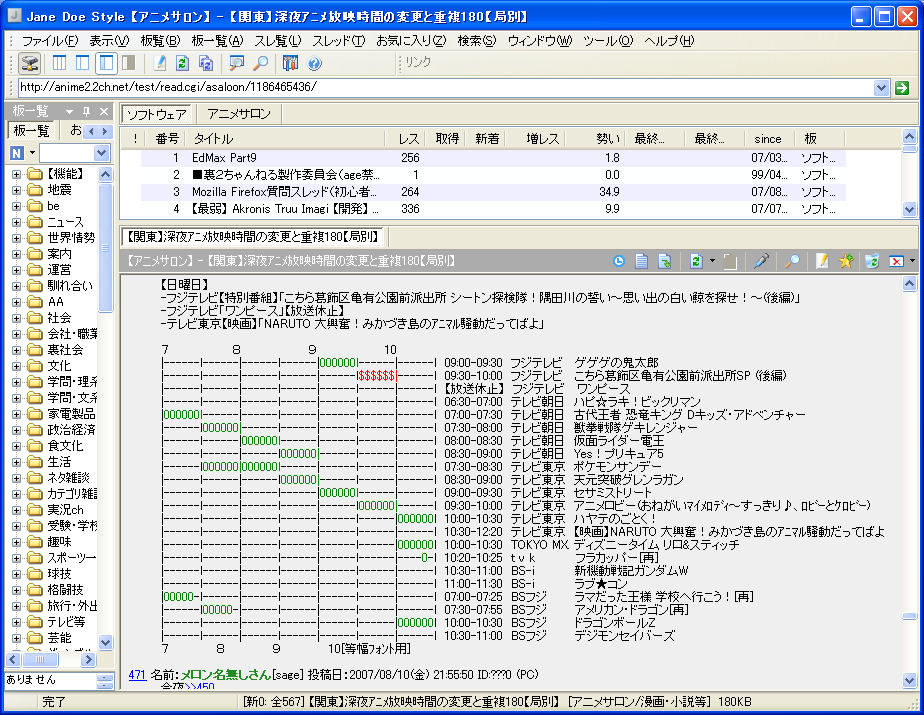The width and height of the screenshot is (924, 715).
Task: Open the ヘルプ(H) menu
Action: (x=669, y=41)
